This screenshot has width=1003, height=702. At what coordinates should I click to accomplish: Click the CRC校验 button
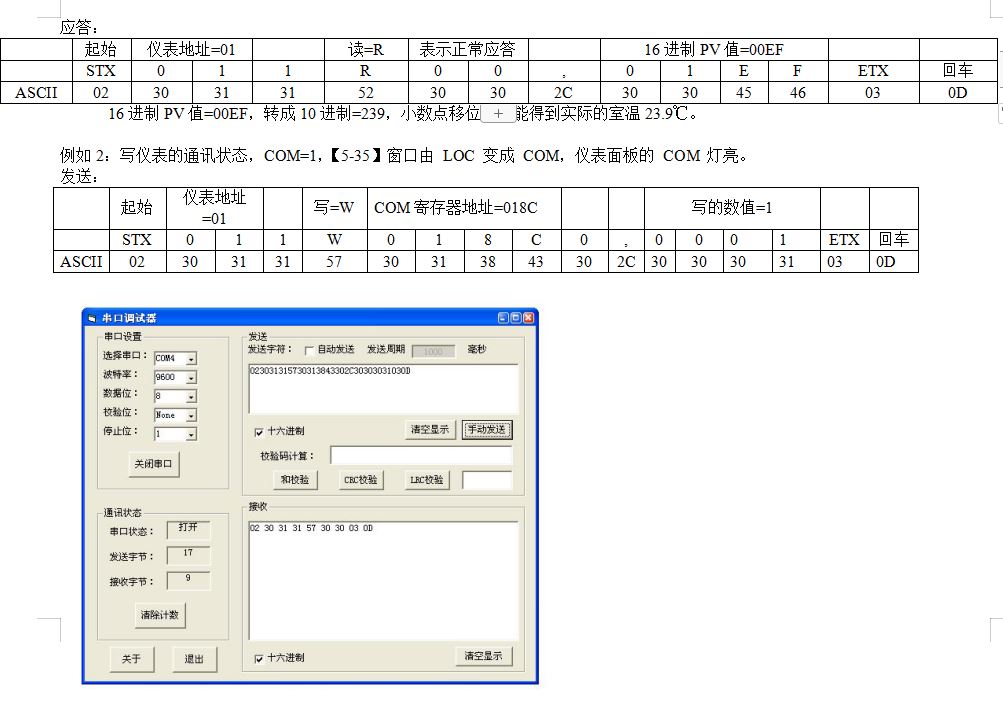361,480
